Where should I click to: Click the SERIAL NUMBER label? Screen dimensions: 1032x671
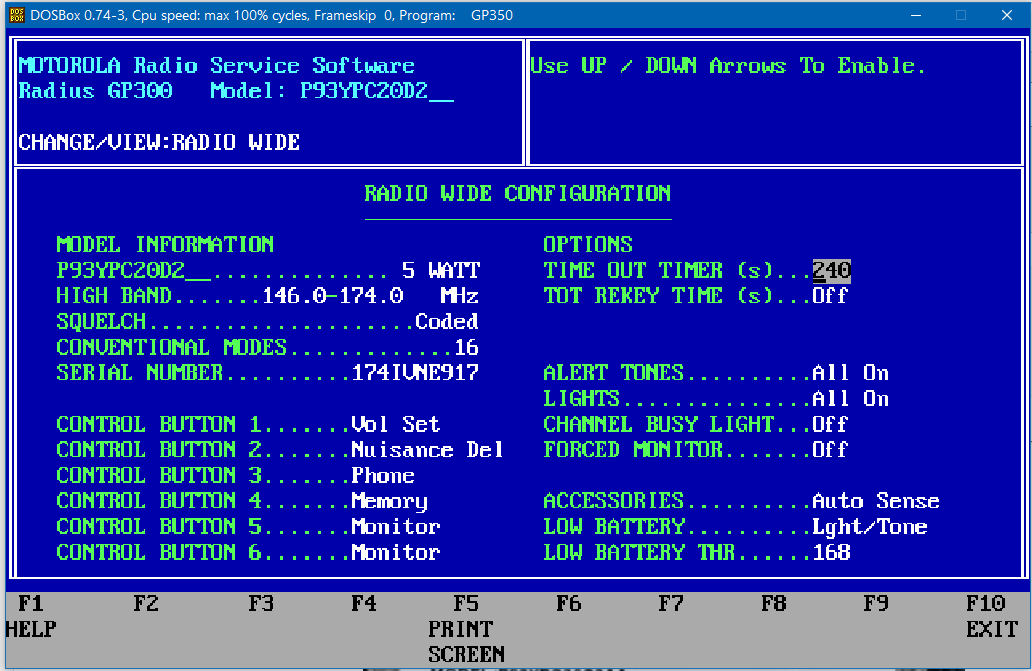[140, 373]
